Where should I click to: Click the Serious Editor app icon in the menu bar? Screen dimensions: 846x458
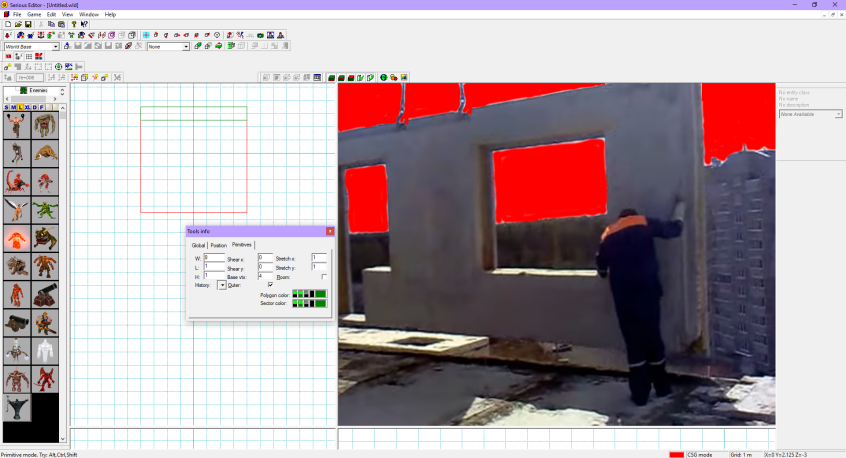(x=6, y=15)
